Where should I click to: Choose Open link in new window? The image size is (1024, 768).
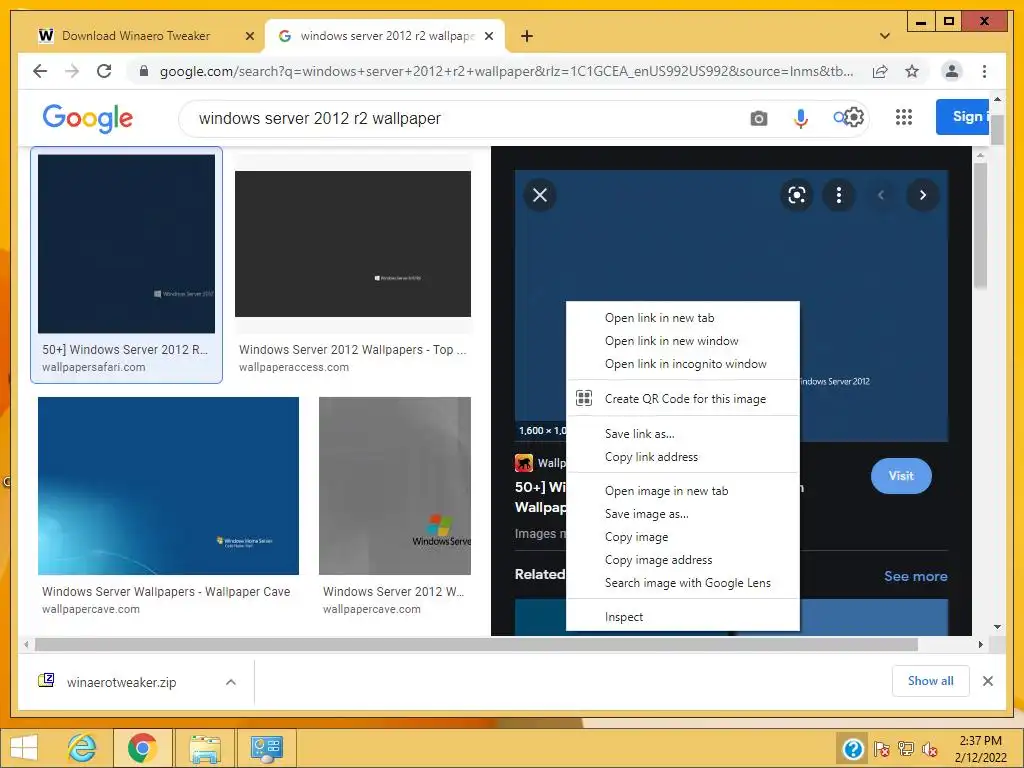point(682,341)
